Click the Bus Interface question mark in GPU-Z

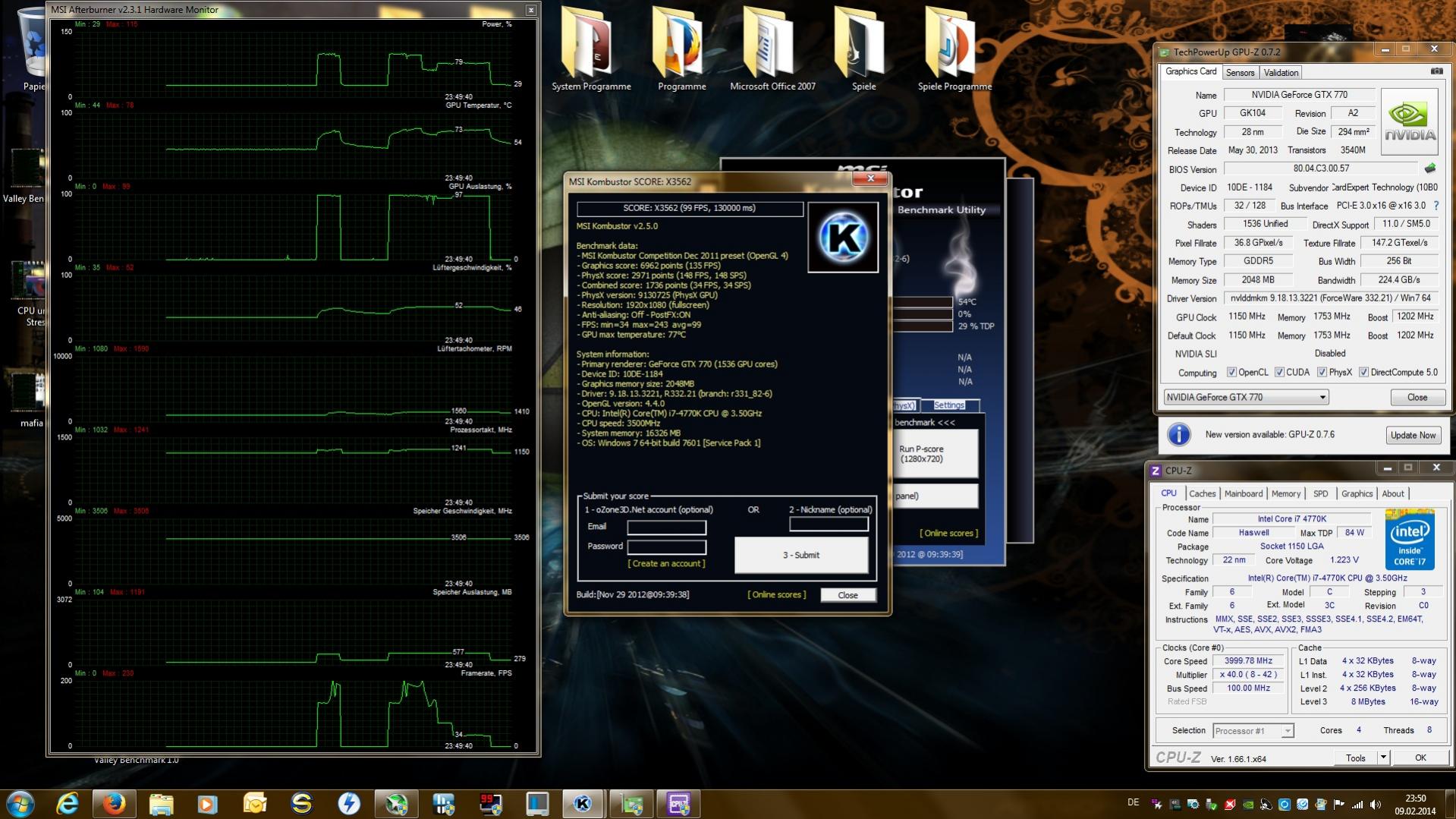1436,206
